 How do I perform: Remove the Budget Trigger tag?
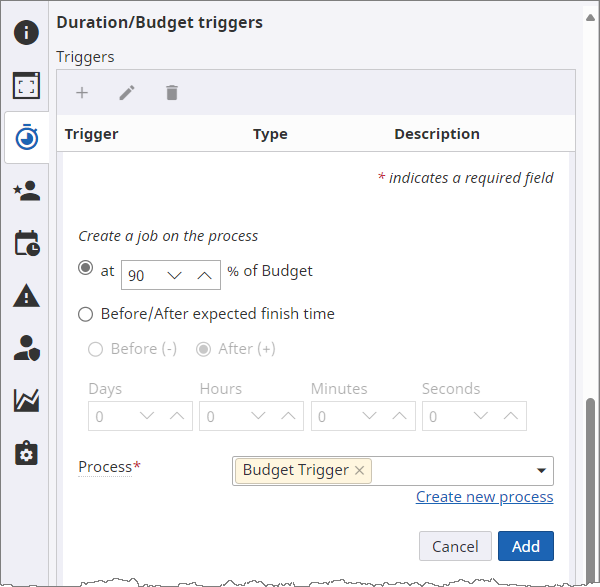(x=360, y=470)
